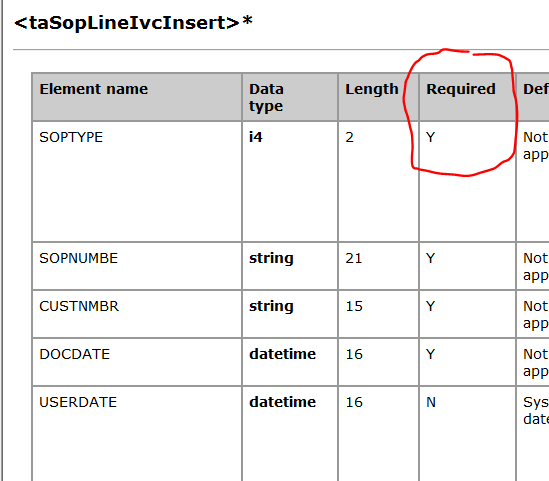The height and width of the screenshot is (481, 549).
Task: Click the Length column header
Action: (x=372, y=89)
